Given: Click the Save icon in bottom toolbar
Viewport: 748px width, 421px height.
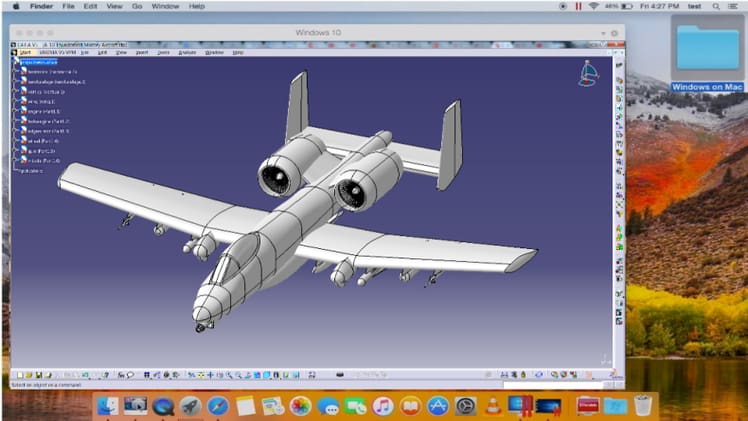Looking at the screenshot, I should click(x=36, y=374).
